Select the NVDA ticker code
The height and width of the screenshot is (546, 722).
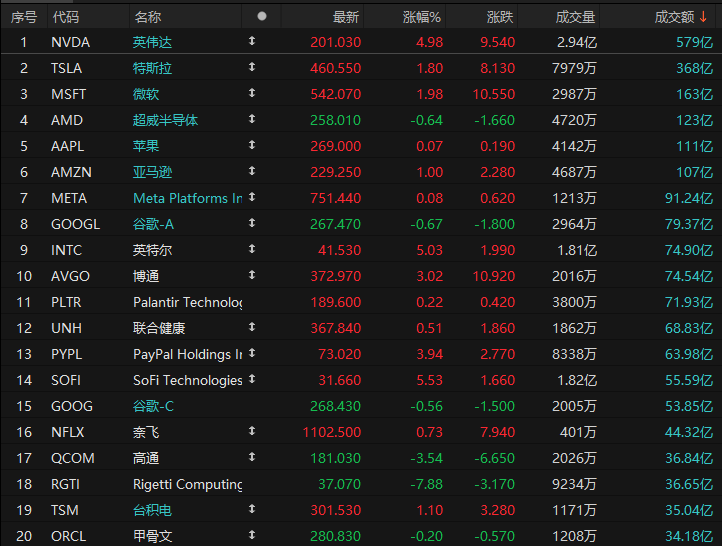click(x=70, y=42)
